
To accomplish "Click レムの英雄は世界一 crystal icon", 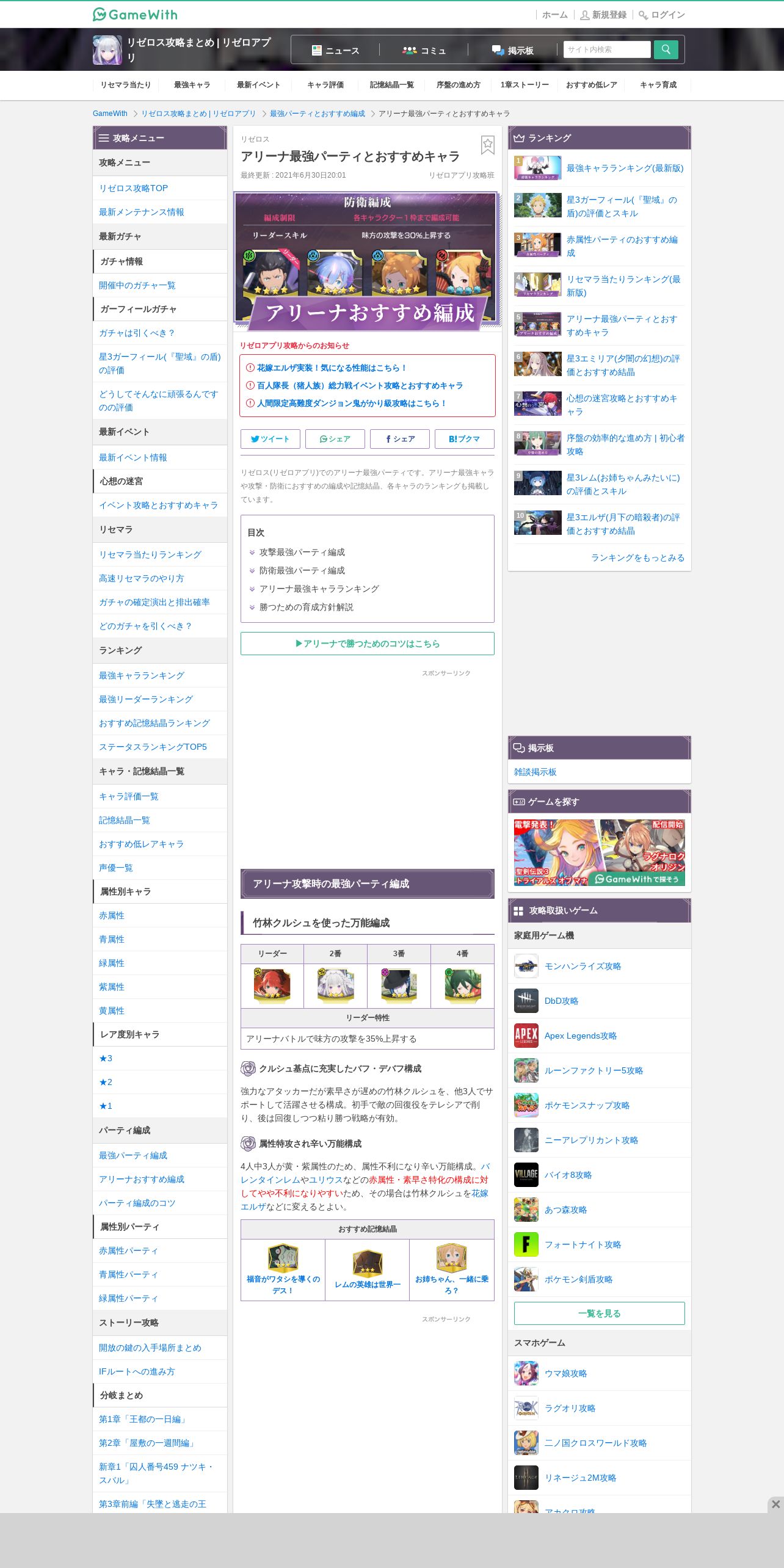I will [x=368, y=1263].
